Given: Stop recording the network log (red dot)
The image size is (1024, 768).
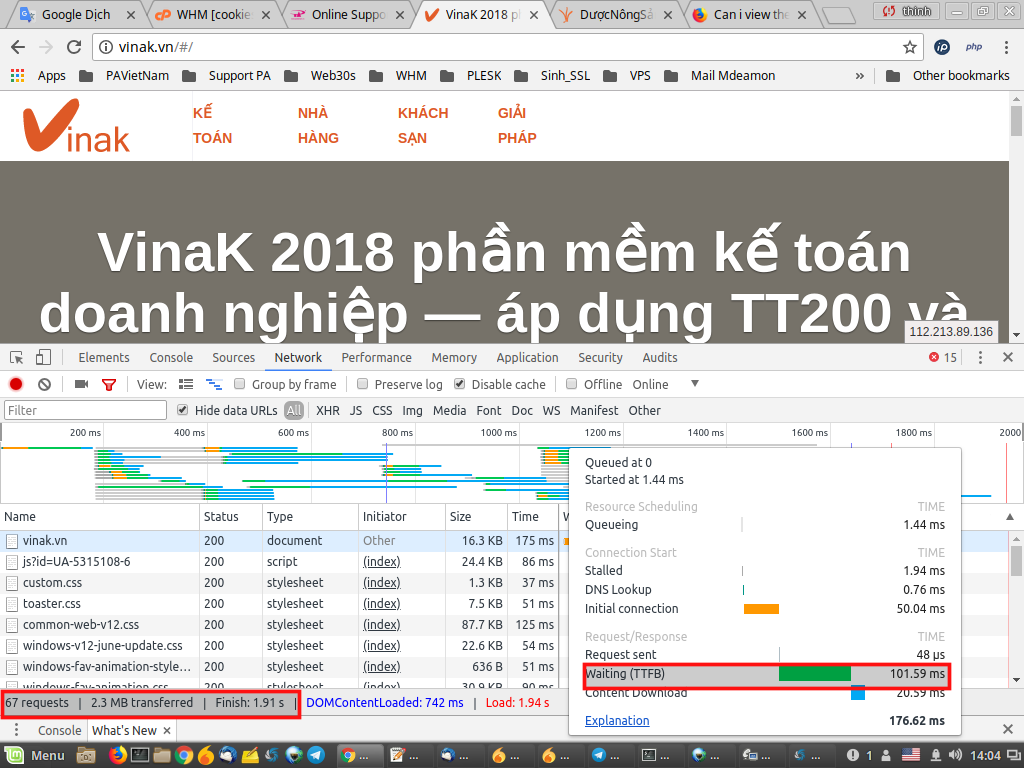Looking at the screenshot, I should click(x=16, y=384).
